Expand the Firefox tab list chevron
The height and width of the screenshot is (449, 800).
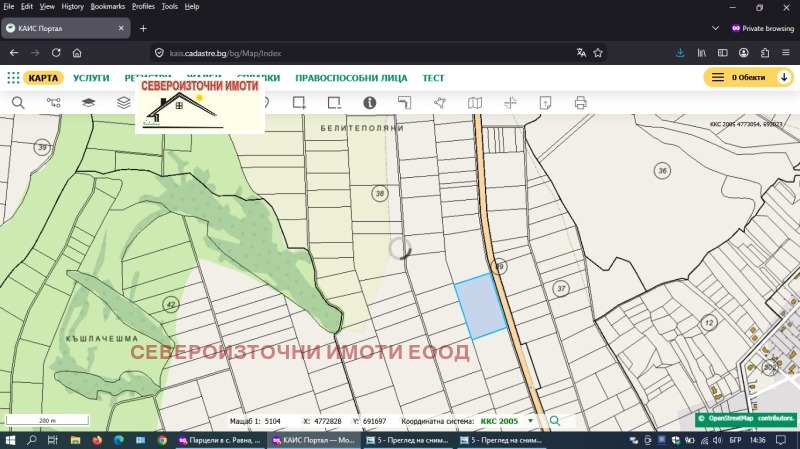click(x=715, y=28)
